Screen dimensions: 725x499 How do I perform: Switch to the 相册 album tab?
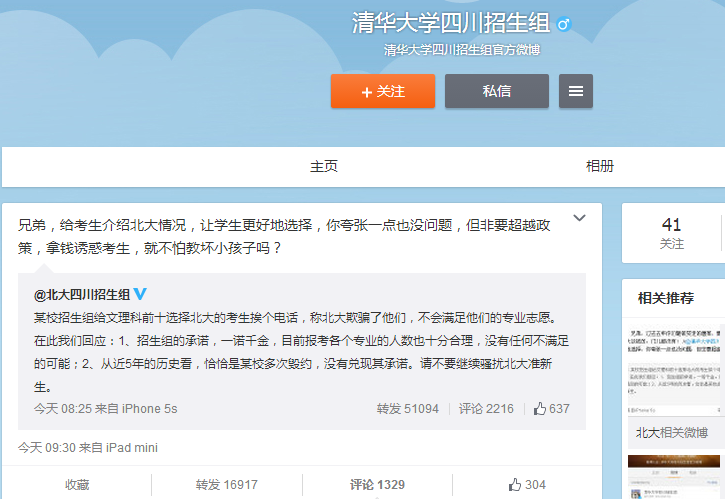point(600,166)
